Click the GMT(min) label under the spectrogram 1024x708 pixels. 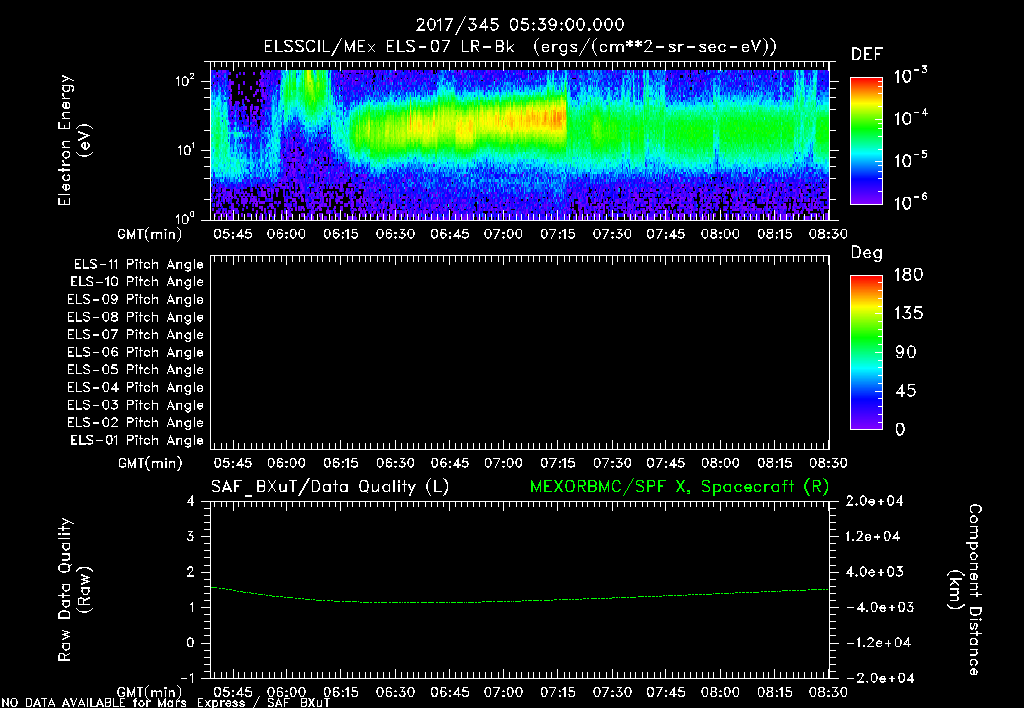(150, 234)
